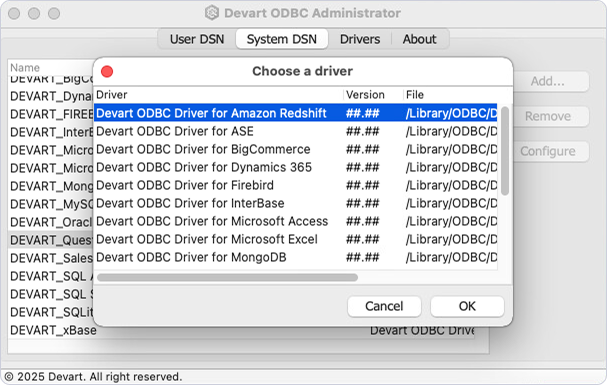
Task: Click the File column header
Action: pyautogui.click(x=450, y=95)
